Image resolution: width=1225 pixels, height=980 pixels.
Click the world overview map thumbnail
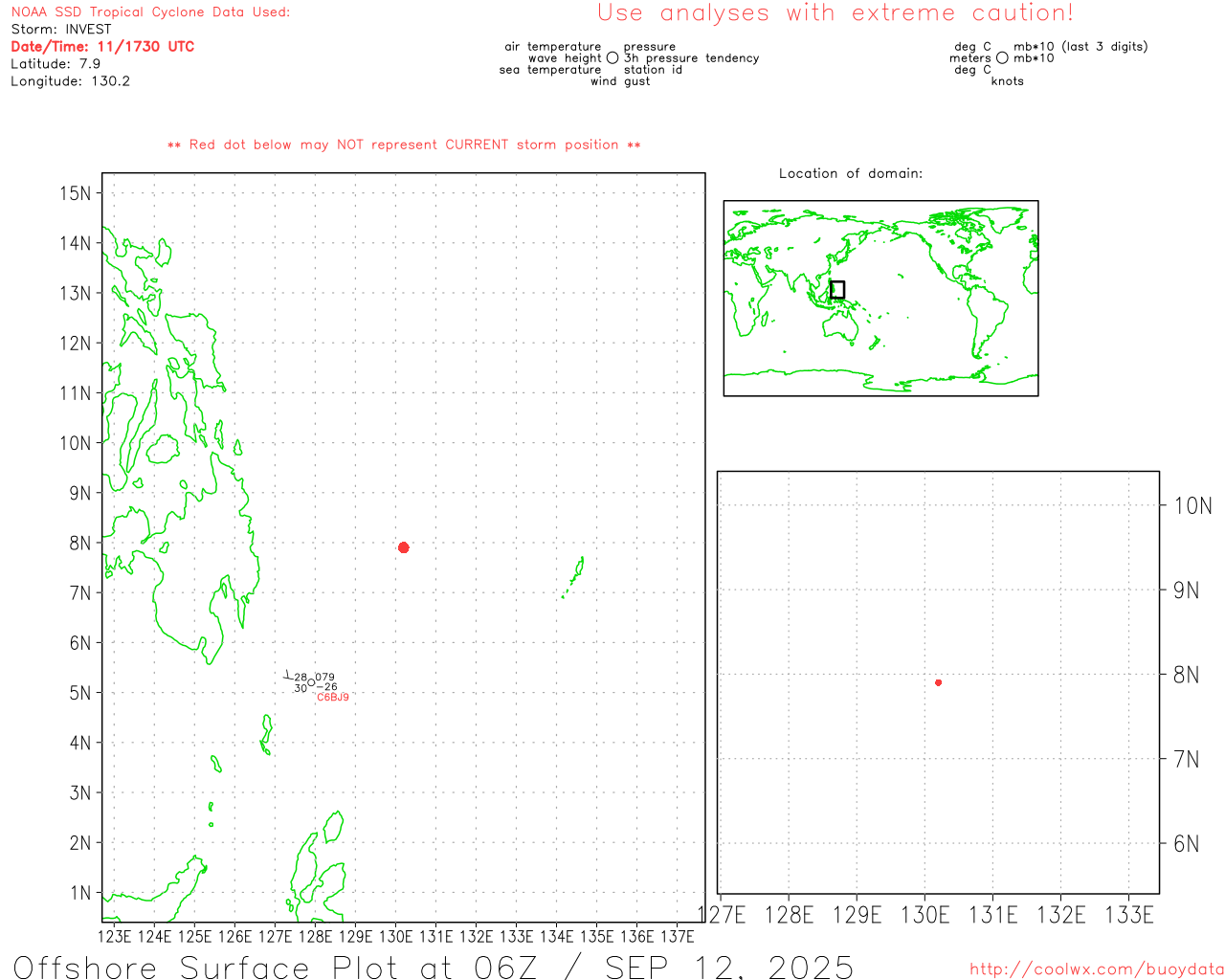coord(880,299)
